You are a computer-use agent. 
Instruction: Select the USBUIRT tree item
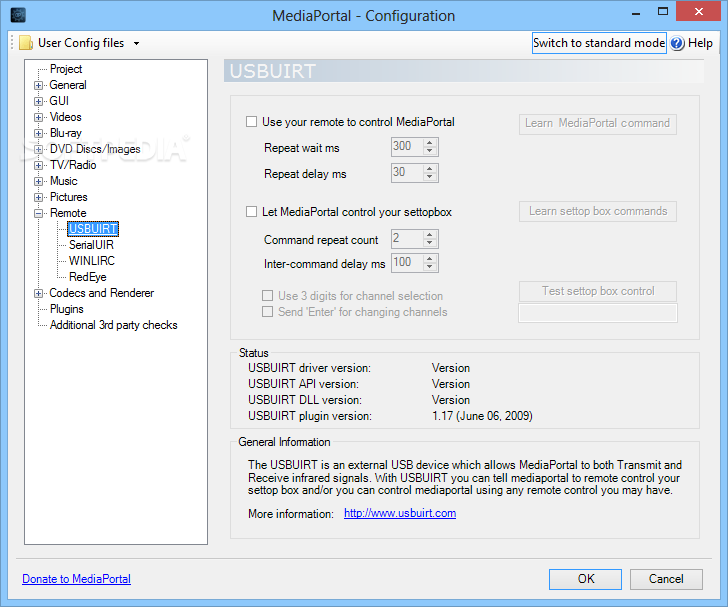pyautogui.click(x=93, y=229)
